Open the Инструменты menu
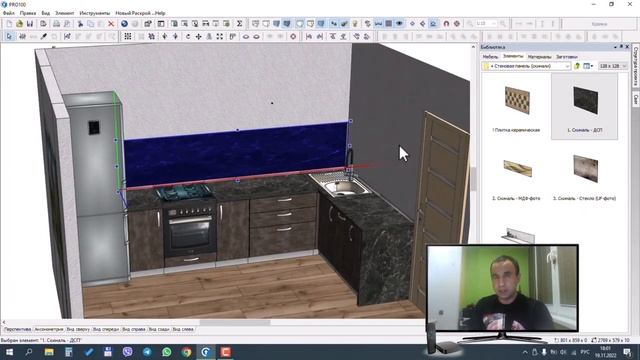 point(94,13)
